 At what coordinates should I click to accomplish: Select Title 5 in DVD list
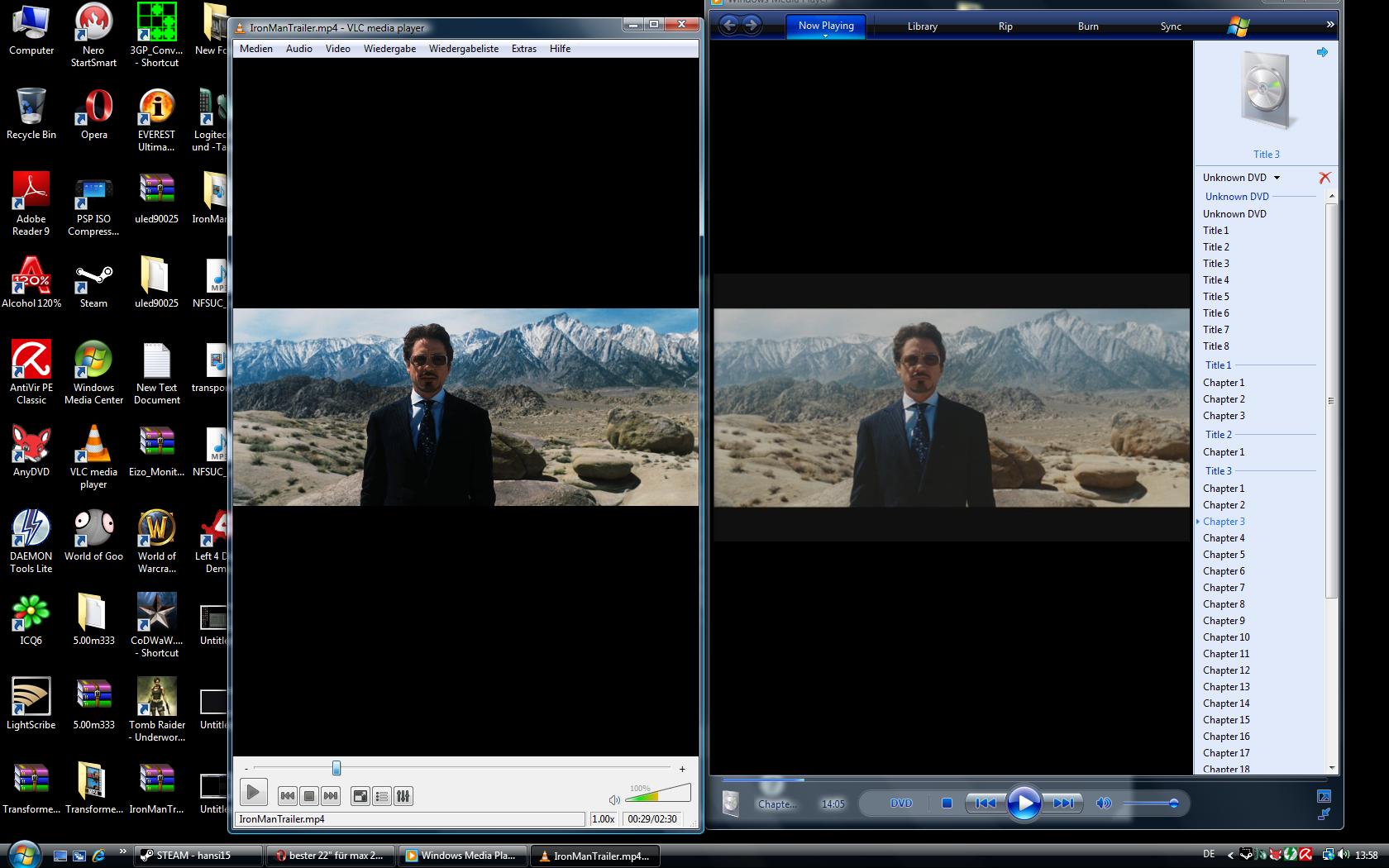1215,297
